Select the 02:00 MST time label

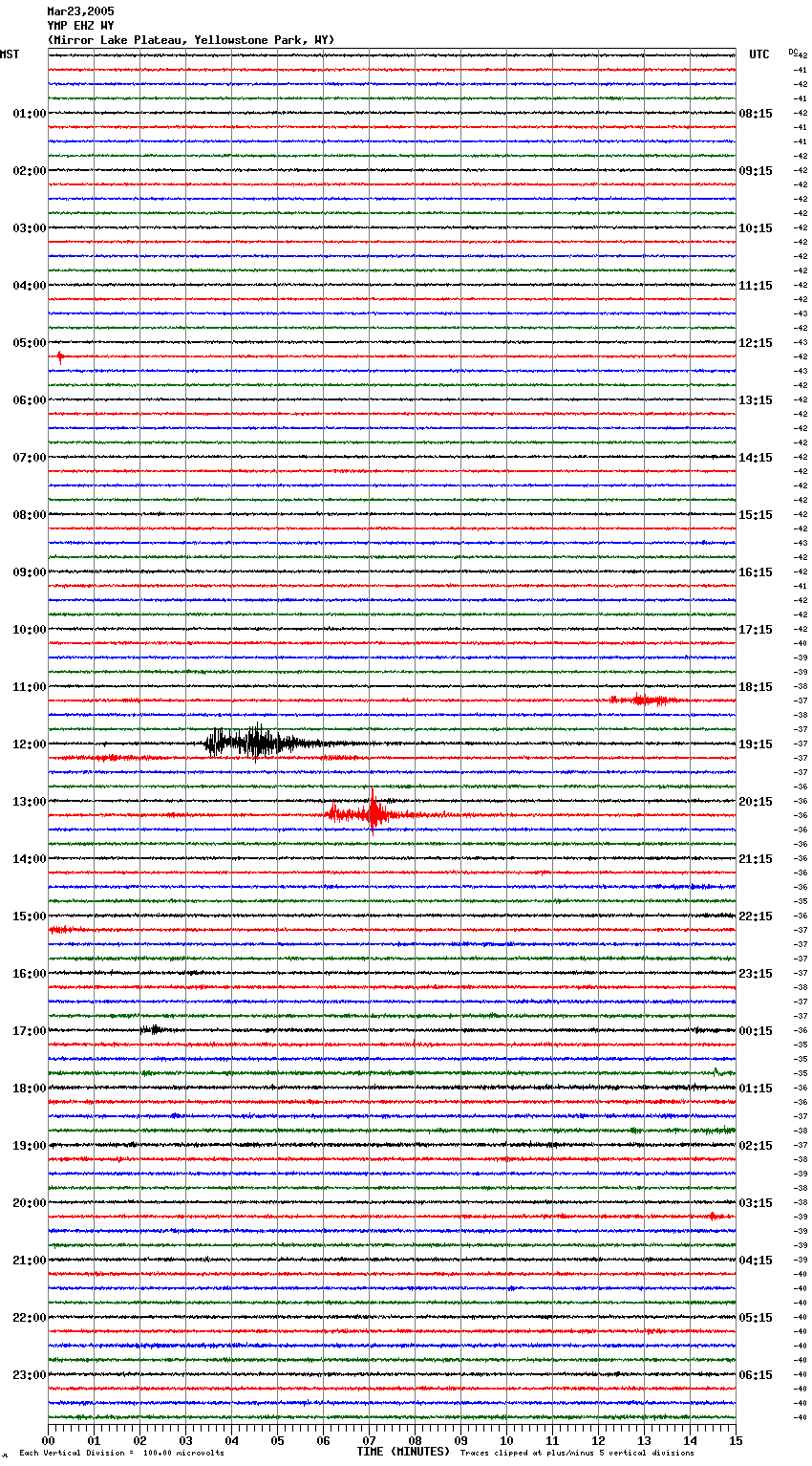click(30, 171)
